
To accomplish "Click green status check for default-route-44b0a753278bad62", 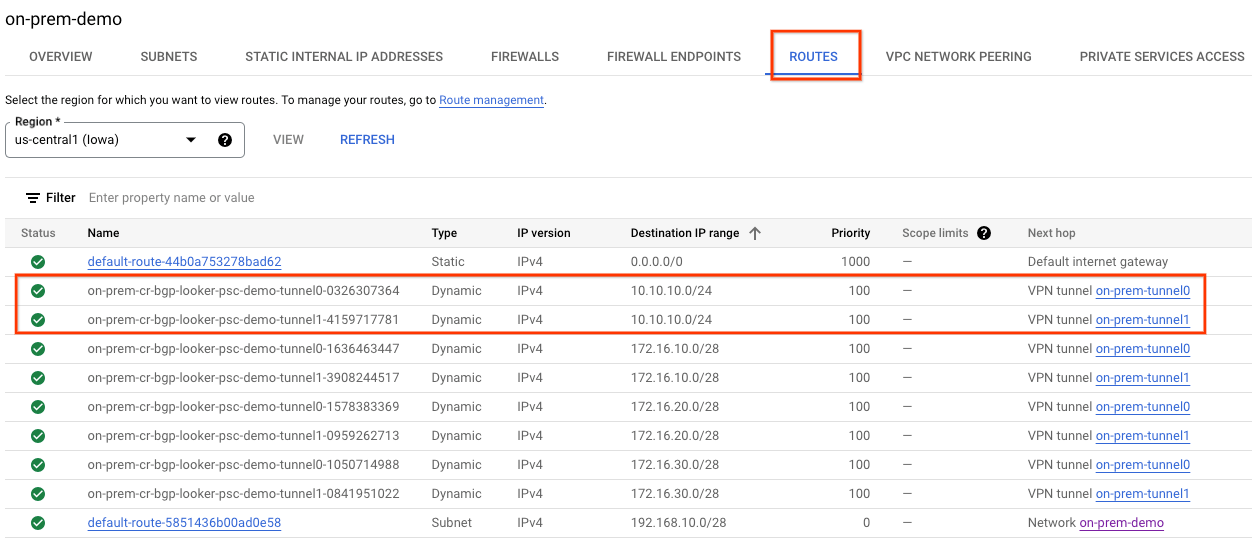I will (38, 262).
